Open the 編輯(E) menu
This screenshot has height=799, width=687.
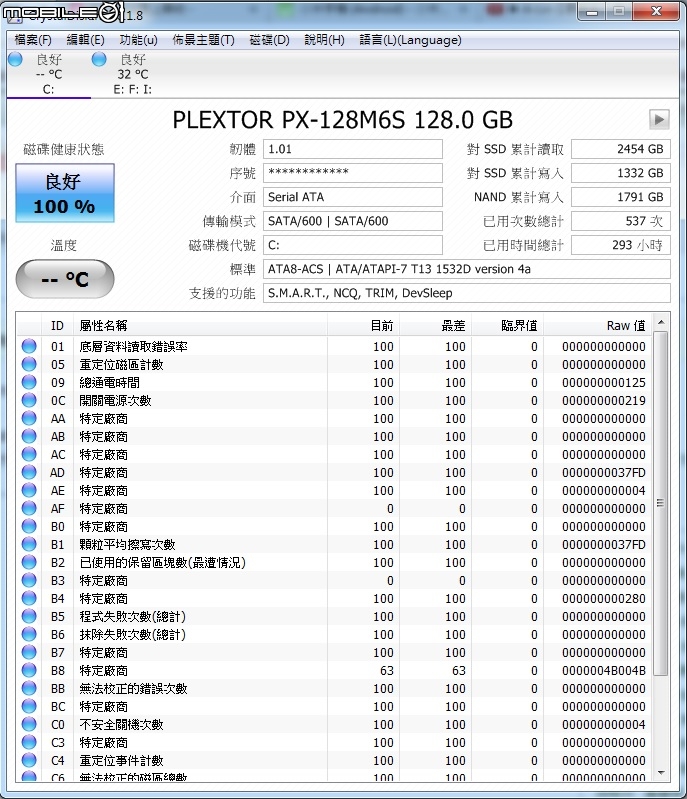(85, 40)
